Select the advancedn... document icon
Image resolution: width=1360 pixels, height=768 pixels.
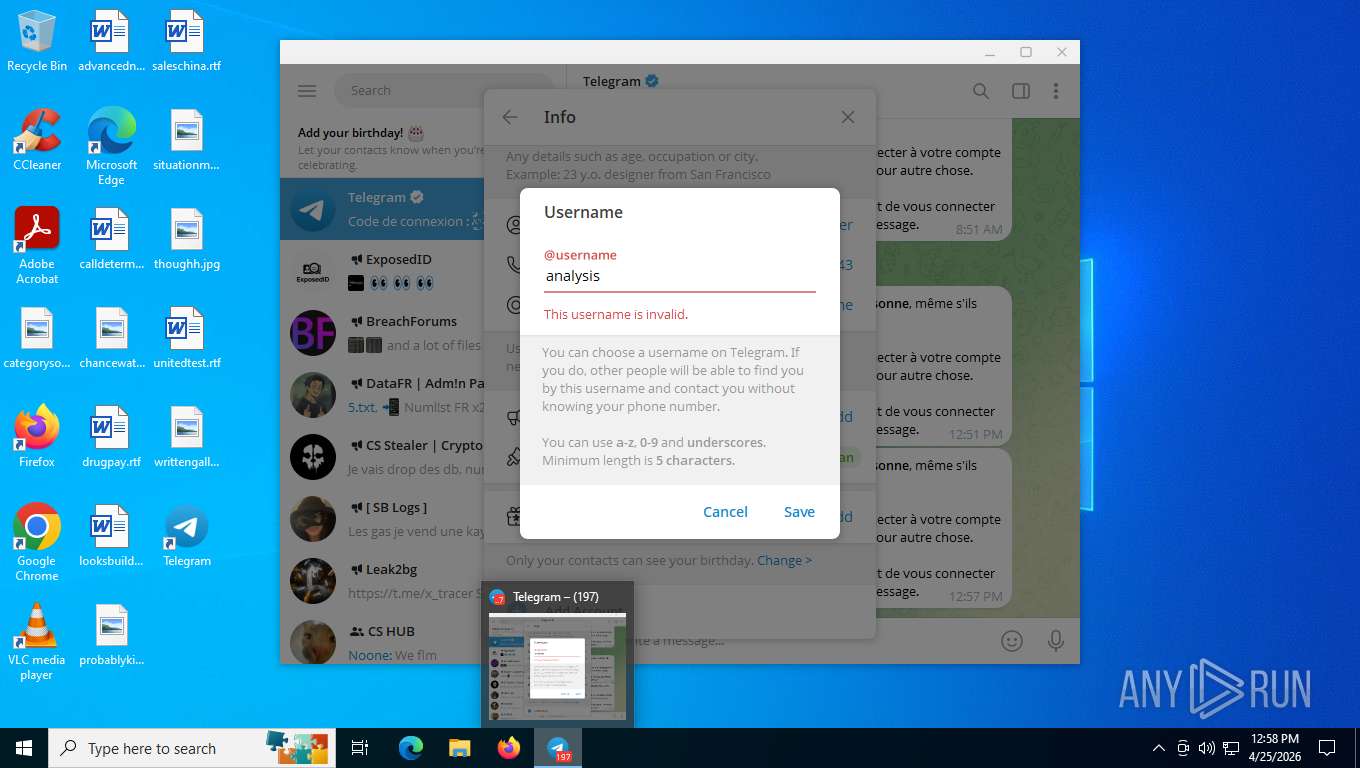click(x=112, y=41)
